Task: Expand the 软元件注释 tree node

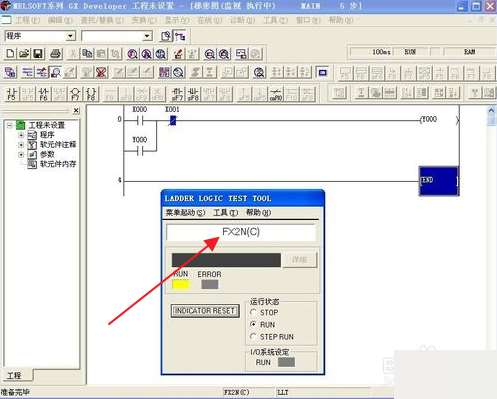Action: point(21,145)
